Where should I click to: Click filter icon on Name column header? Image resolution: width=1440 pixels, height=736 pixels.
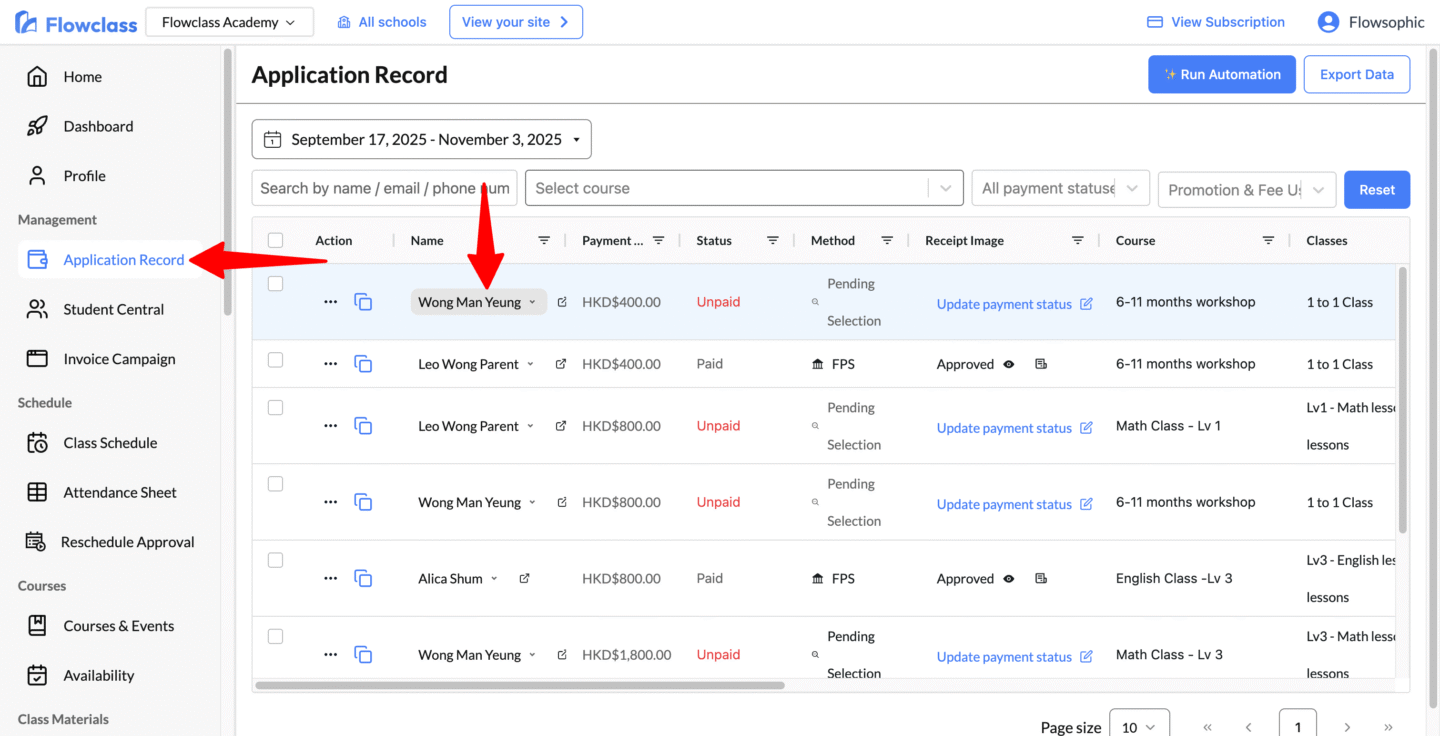pos(544,241)
